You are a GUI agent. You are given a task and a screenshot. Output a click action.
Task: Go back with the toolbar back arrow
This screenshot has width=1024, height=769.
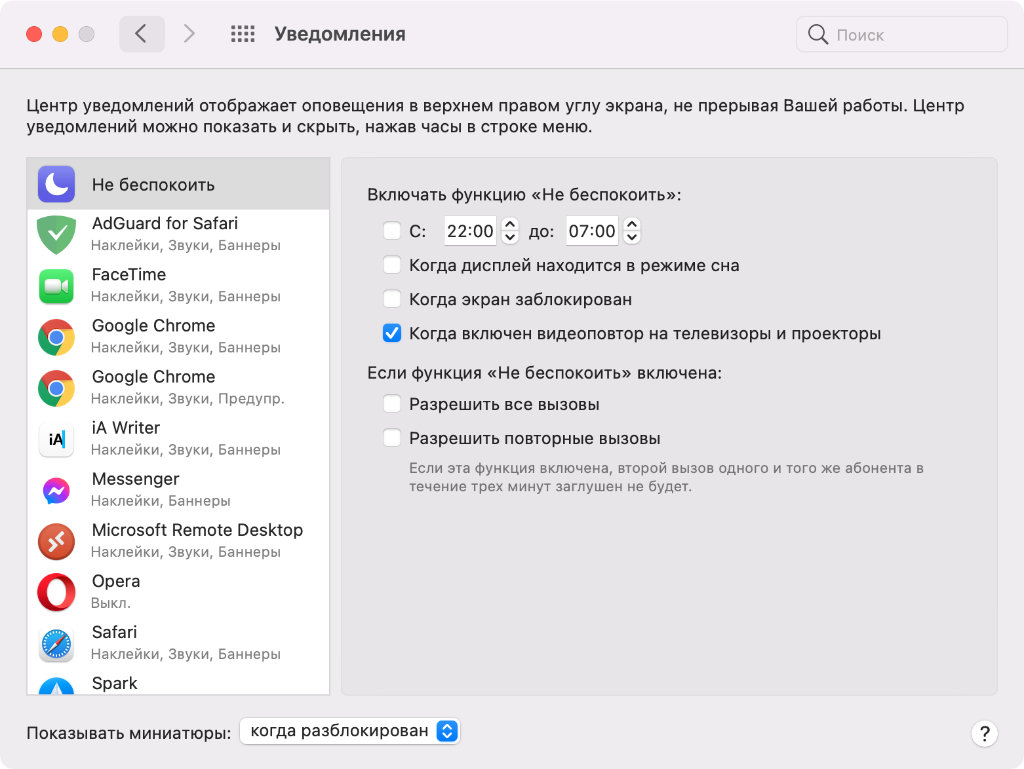click(141, 34)
